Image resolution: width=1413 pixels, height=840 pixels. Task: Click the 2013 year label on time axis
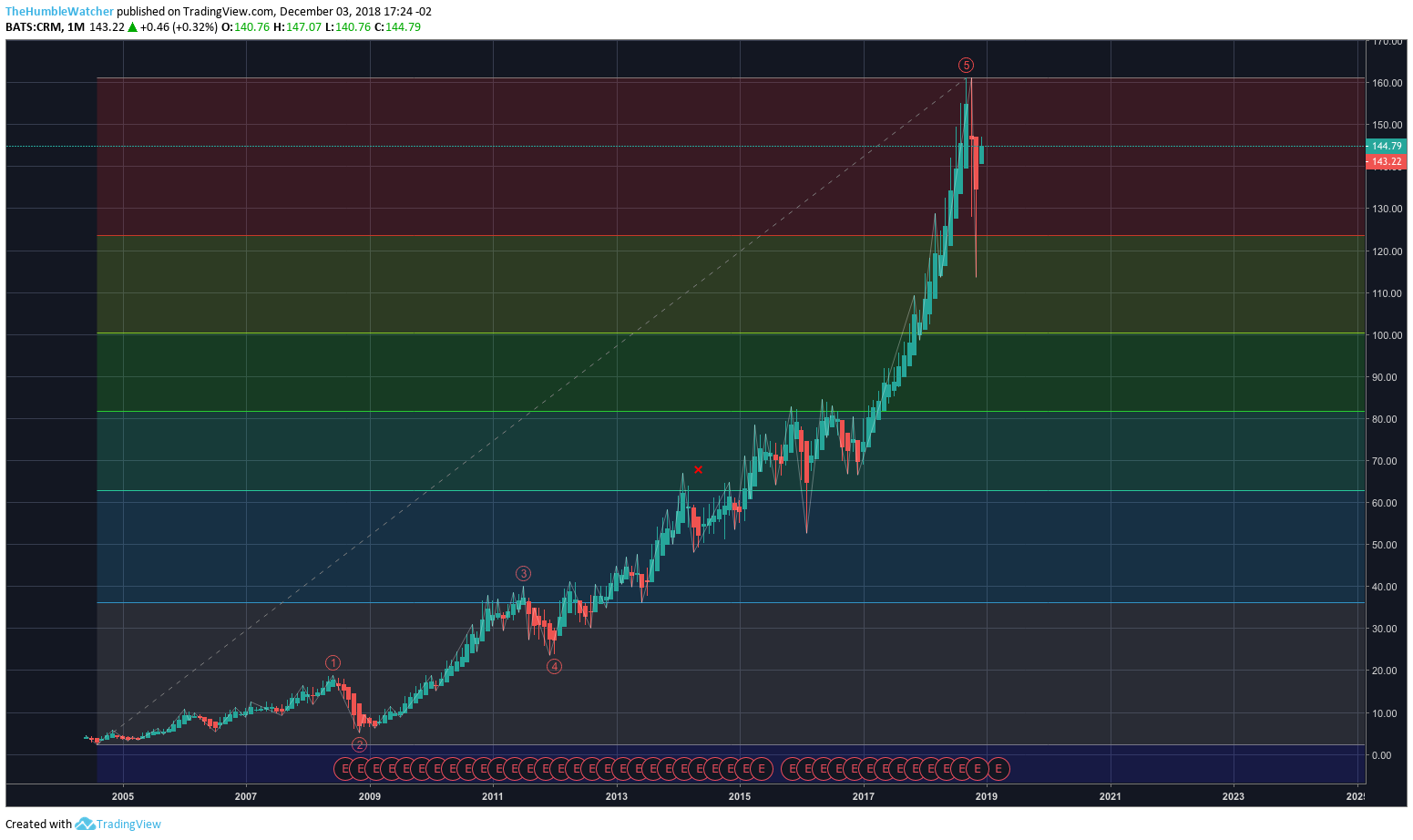point(617,796)
